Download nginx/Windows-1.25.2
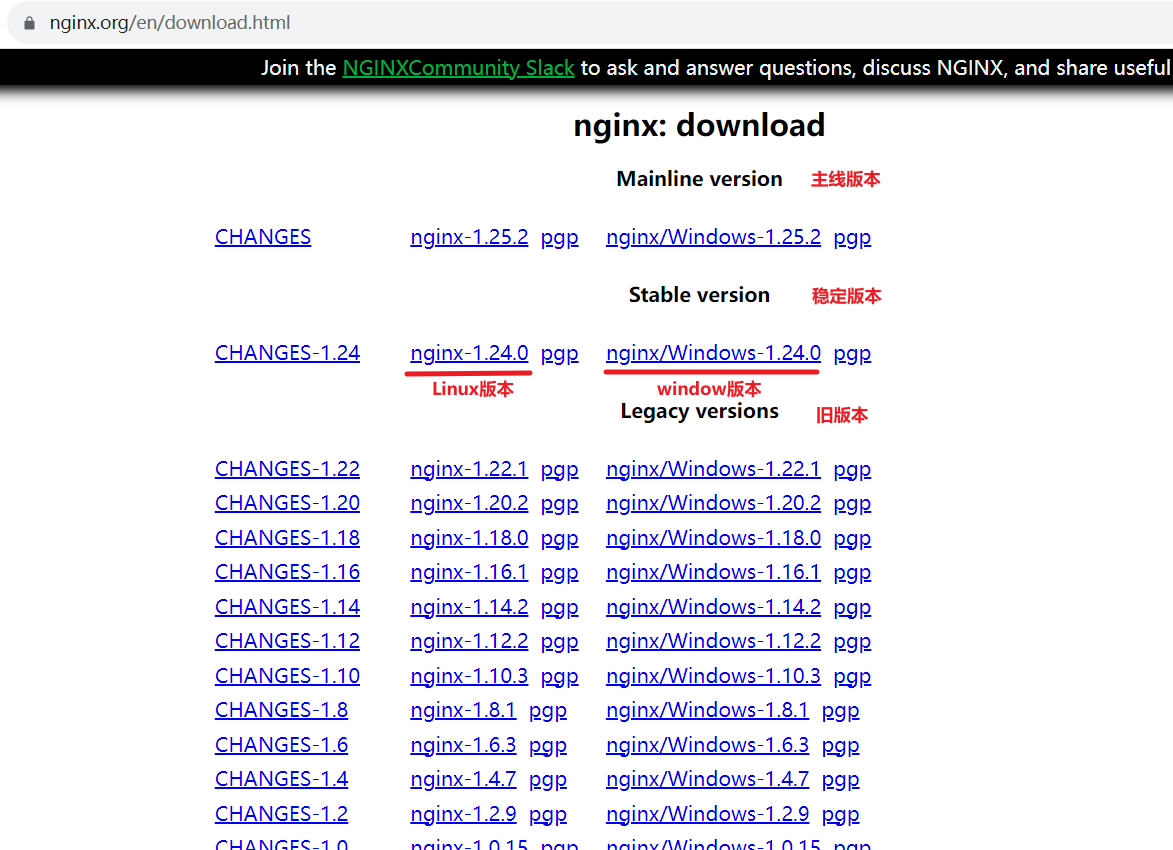Screen dimensions: 1173x850 click(713, 237)
